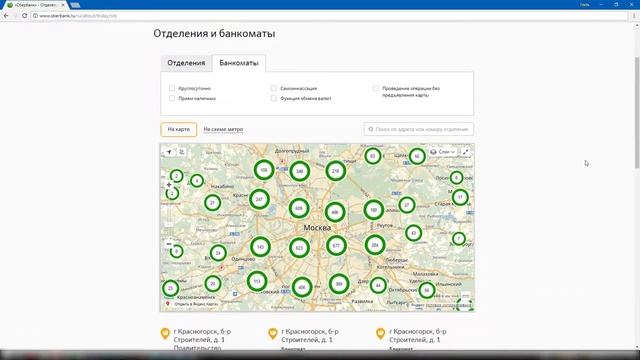Click the ATM cluster marker labeled 63
Screen dimensions: 640x360
(x=372, y=156)
